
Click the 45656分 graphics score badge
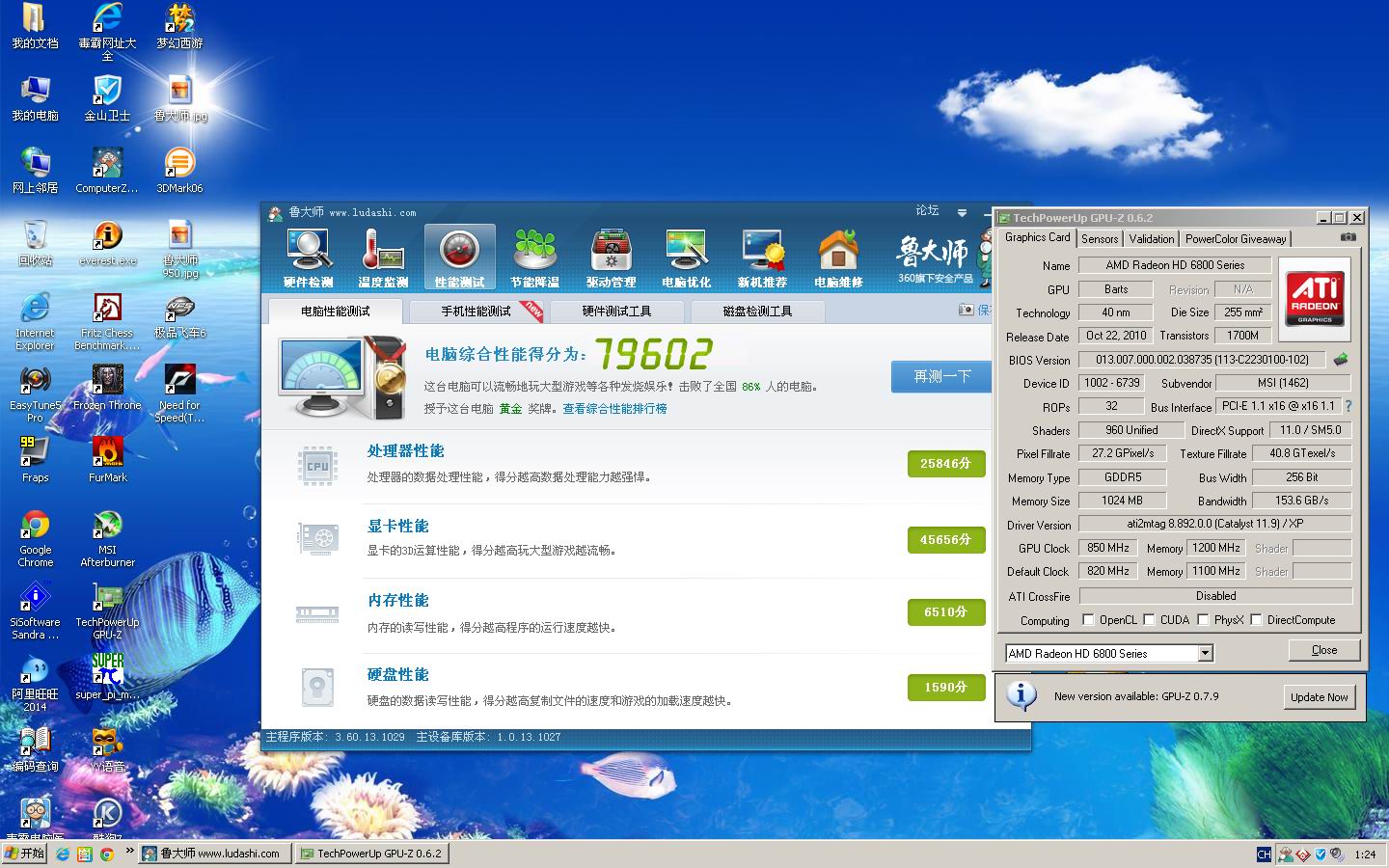(945, 540)
